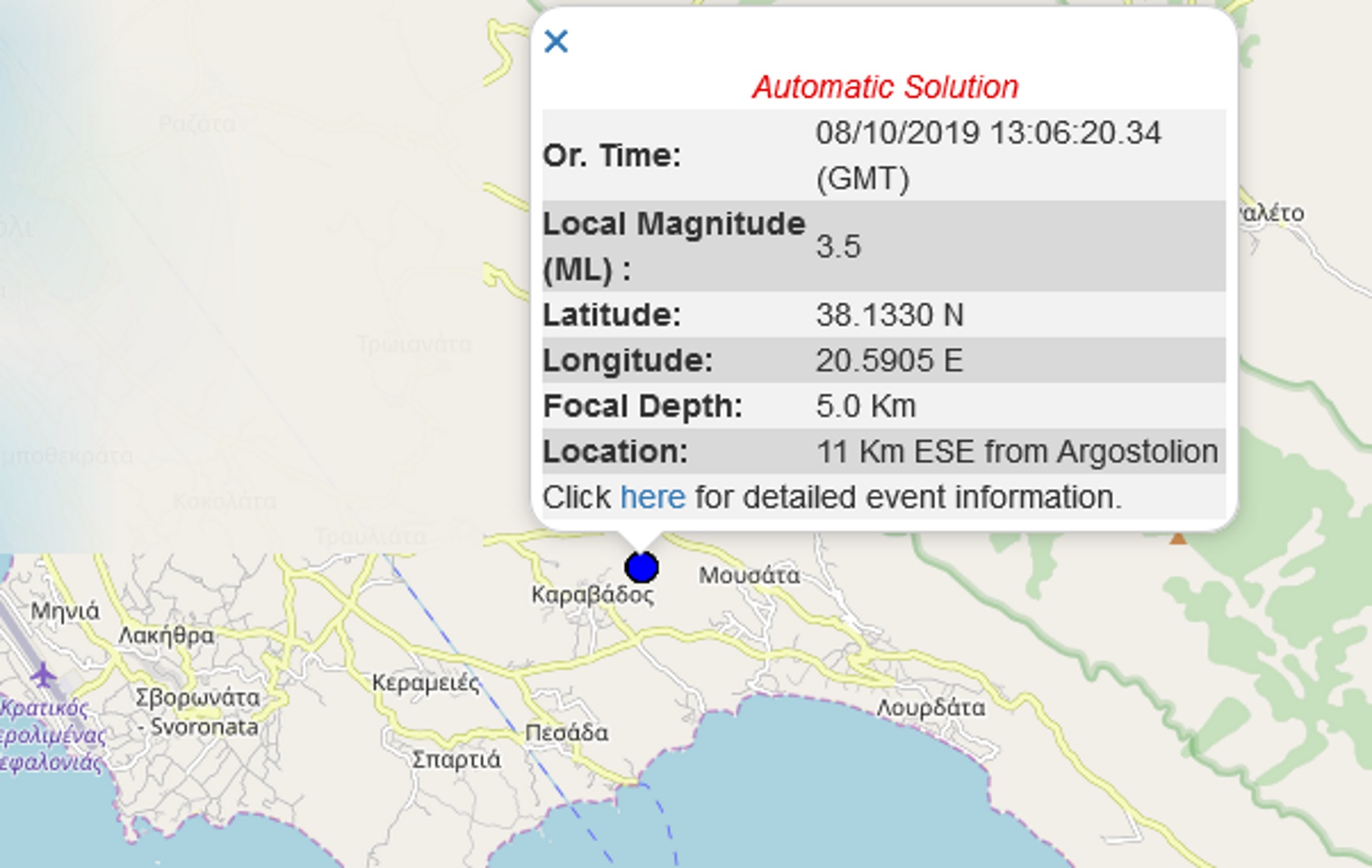Click the location text '11 Km ESE from Argostolion'

(1017, 452)
